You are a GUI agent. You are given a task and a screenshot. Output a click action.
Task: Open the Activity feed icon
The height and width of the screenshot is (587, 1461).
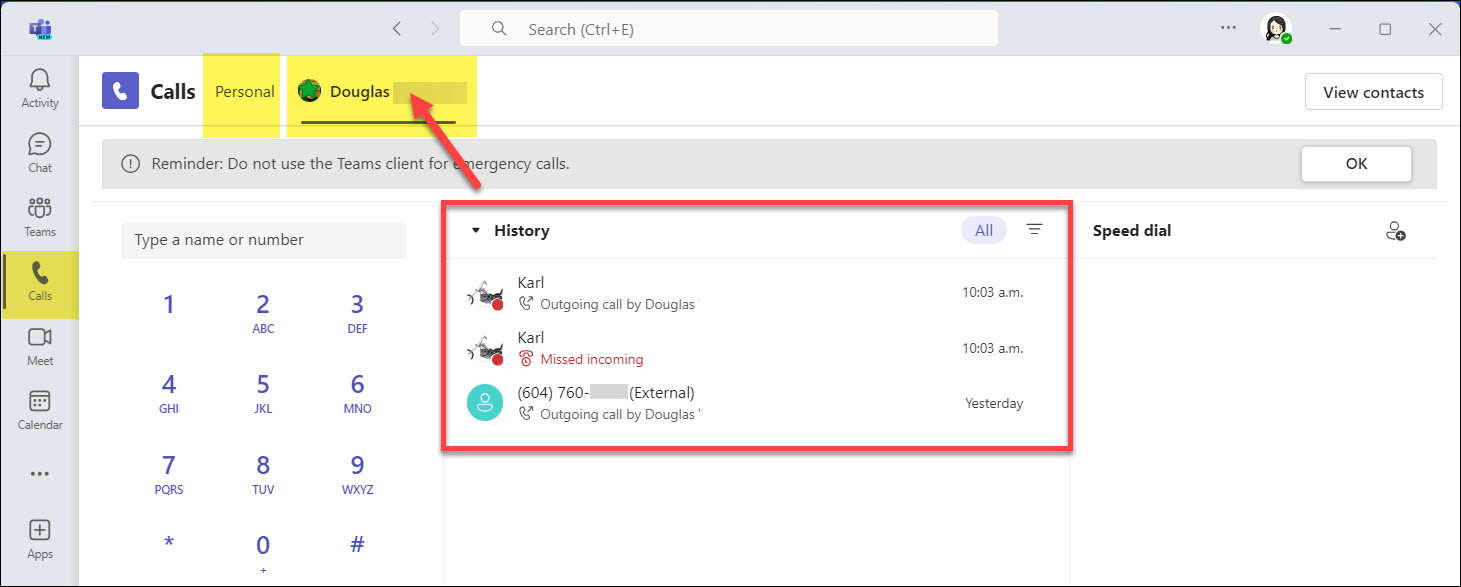(39, 88)
